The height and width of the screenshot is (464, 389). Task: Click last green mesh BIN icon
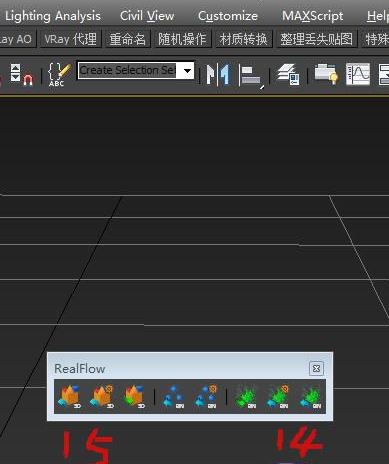(311, 397)
